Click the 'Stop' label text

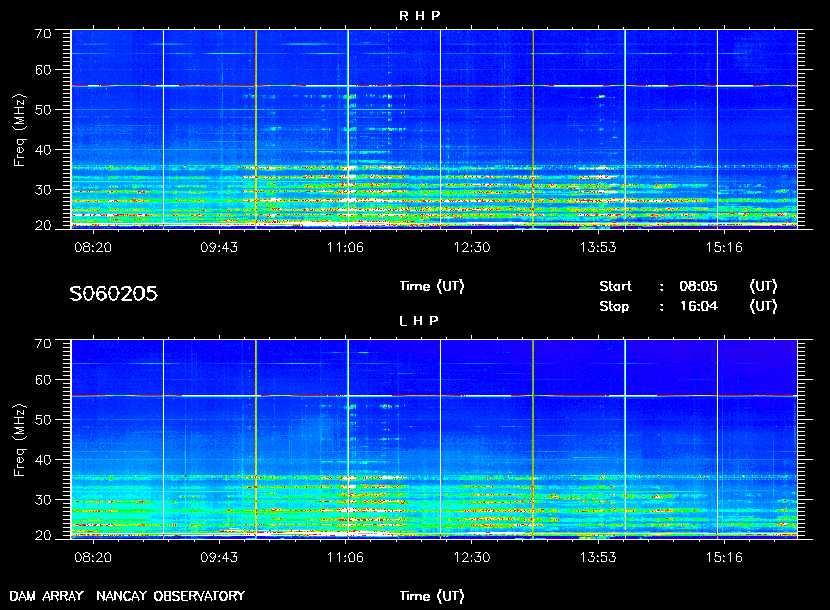(614, 307)
